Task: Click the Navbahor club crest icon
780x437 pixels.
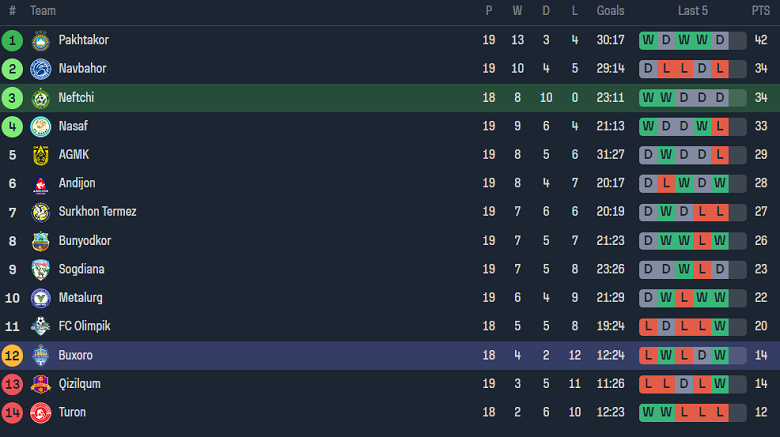Action: pos(40,69)
